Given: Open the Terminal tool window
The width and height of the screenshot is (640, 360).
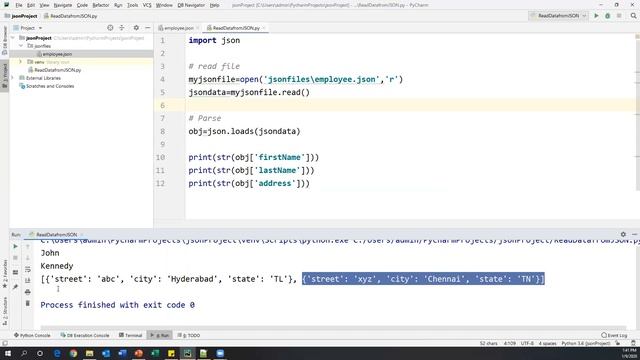Looking at the screenshot, I should coord(130,335).
